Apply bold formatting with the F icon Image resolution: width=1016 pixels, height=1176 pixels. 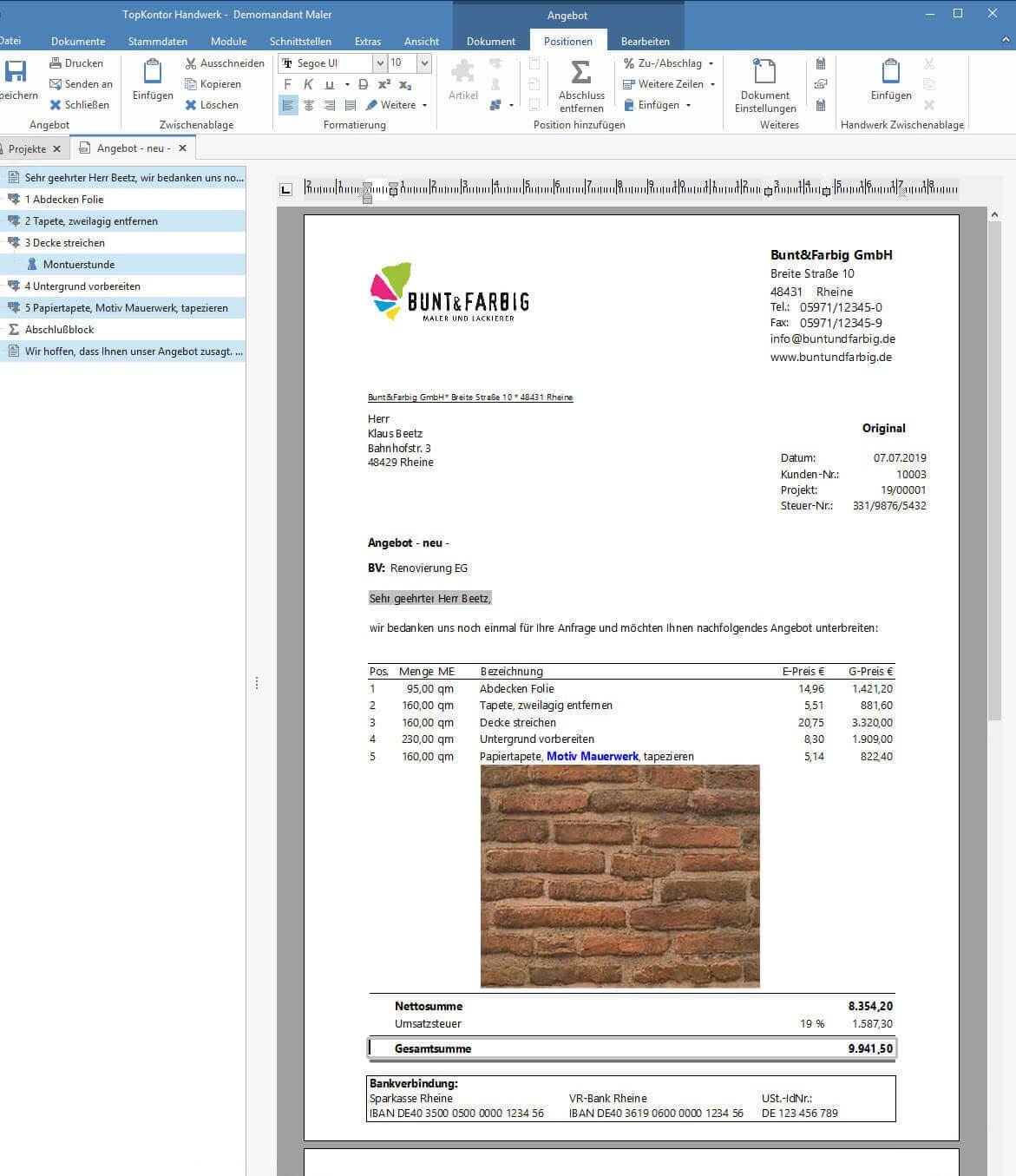coord(288,84)
